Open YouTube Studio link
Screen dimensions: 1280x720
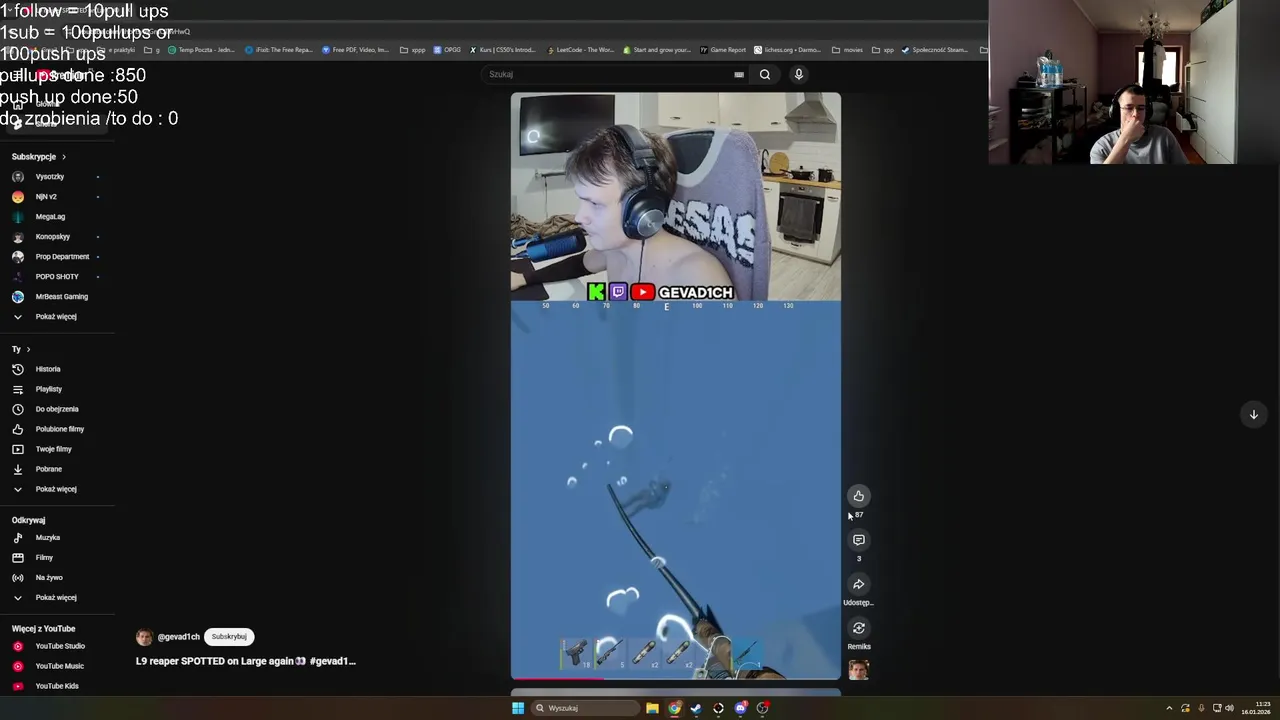tap(58, 646)
